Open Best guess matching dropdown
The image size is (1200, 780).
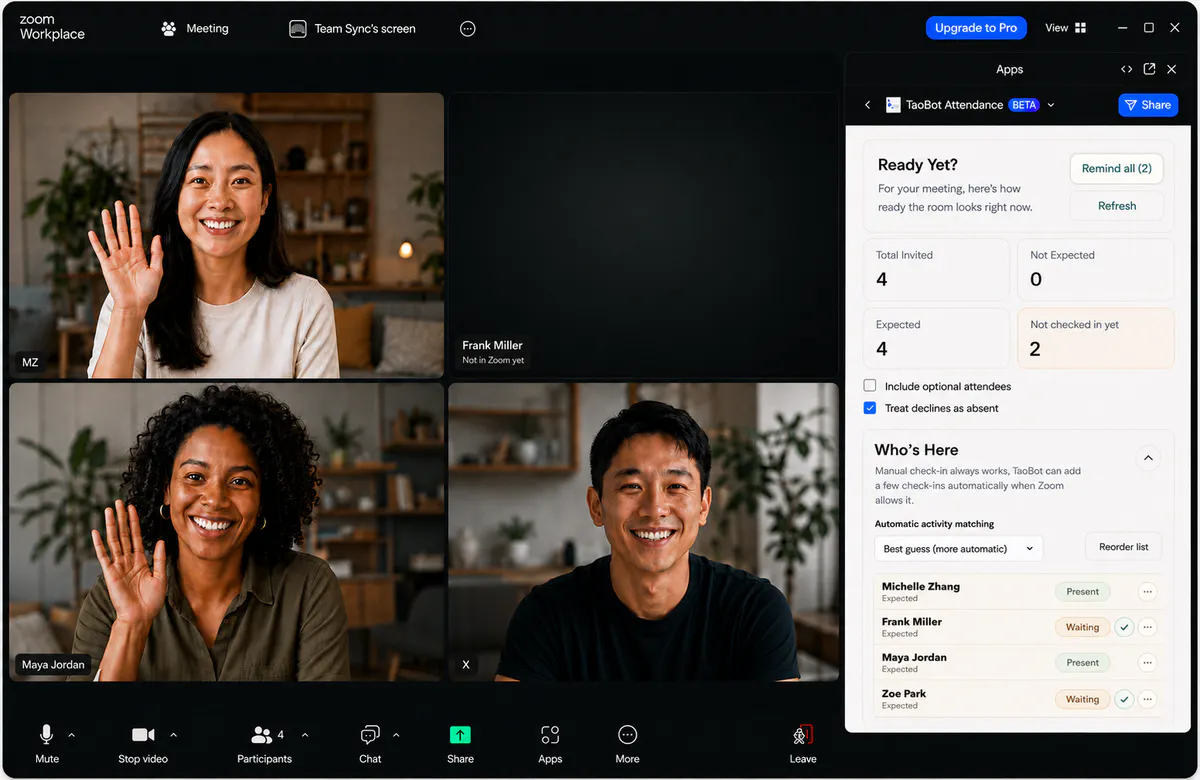tap(959, 548)
